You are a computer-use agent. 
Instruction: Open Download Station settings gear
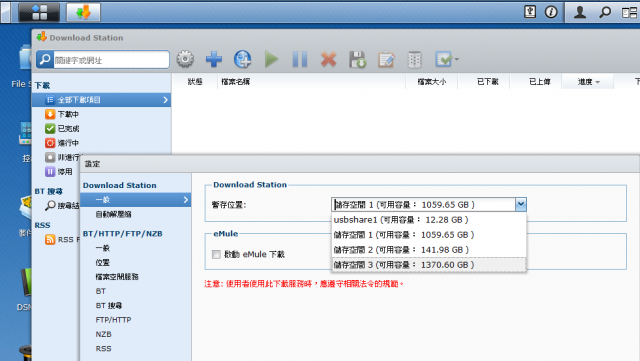pyautogui.click(x=185, y=59)
